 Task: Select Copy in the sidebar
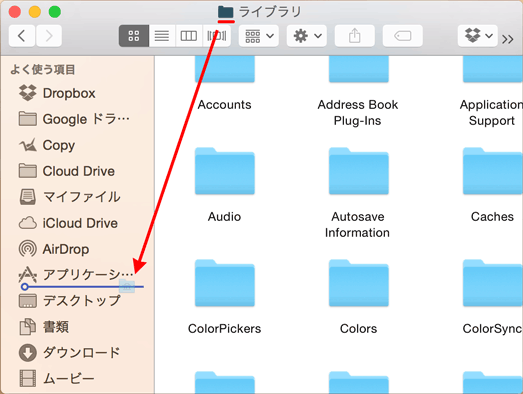click(77, 145)
